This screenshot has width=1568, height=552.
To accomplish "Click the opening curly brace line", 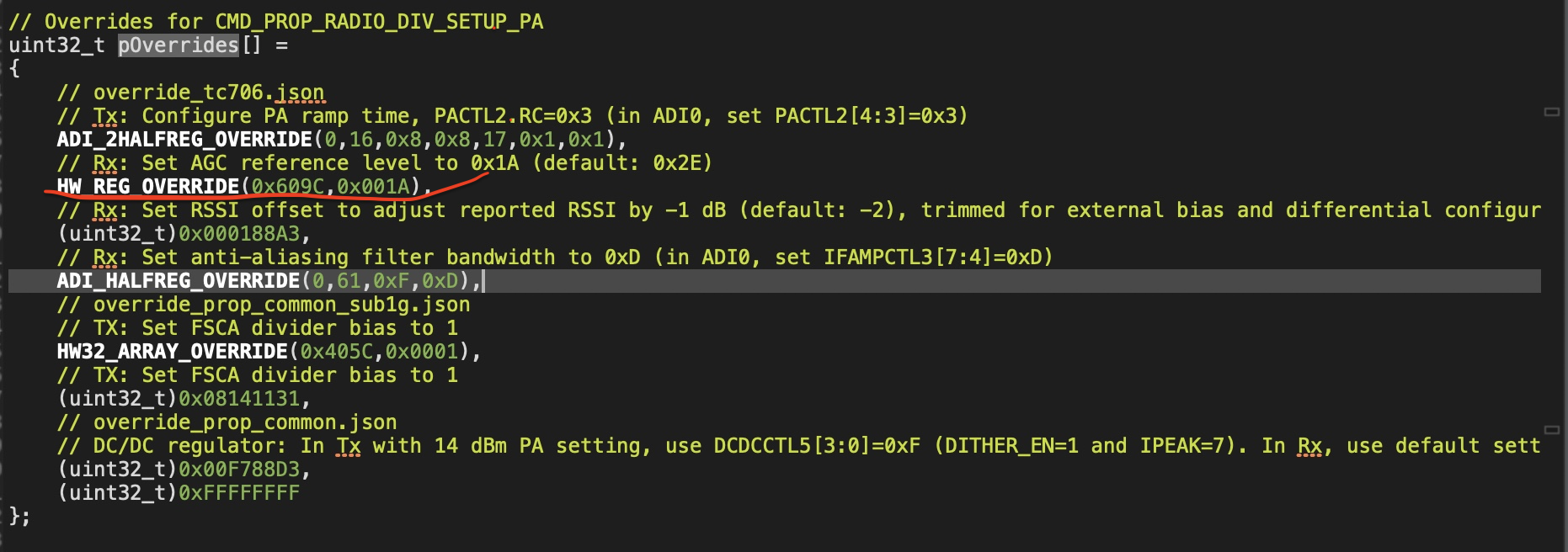I will 14,68.
